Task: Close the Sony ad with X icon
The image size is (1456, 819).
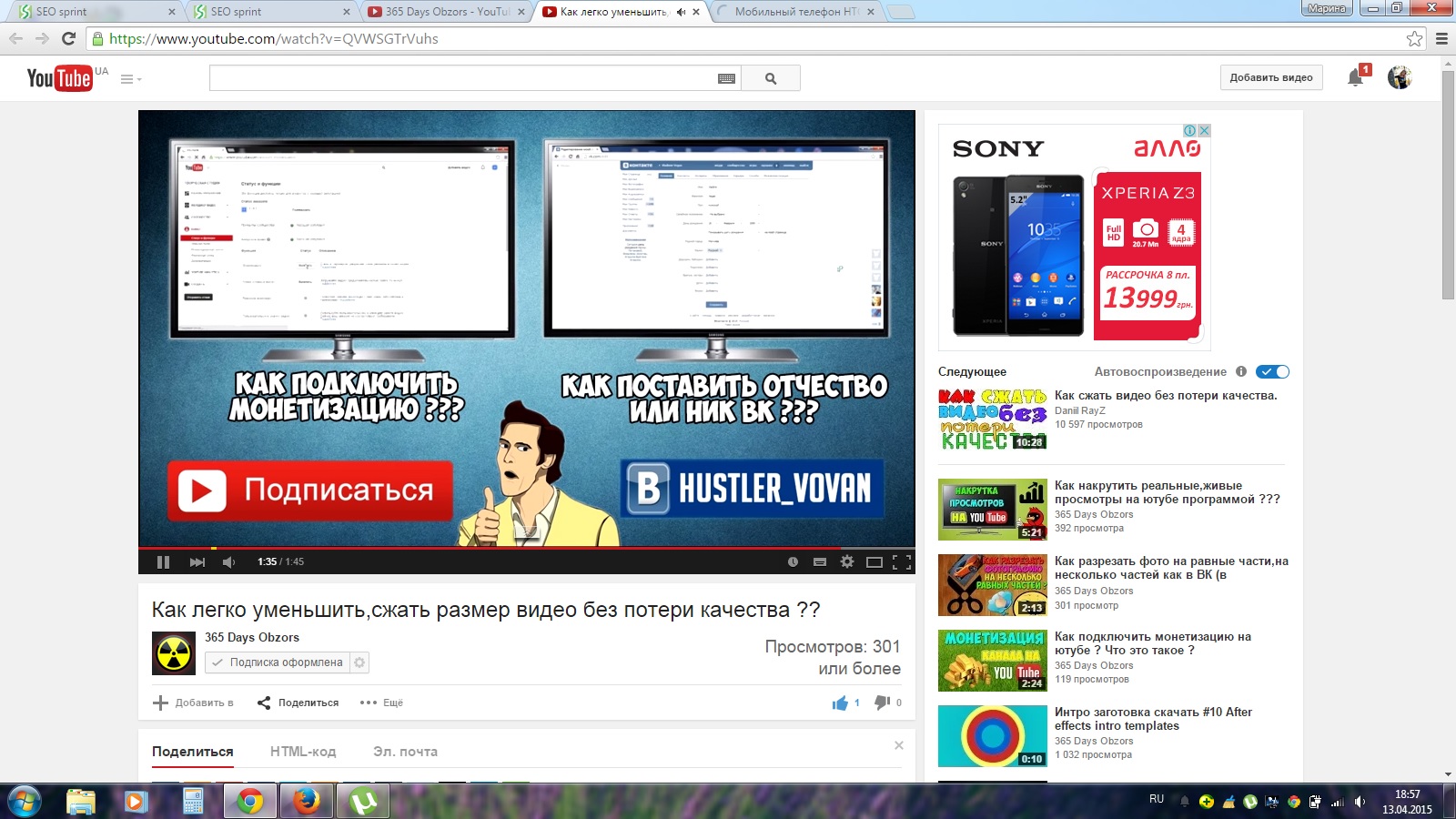Action: (x=1204, y=130)
